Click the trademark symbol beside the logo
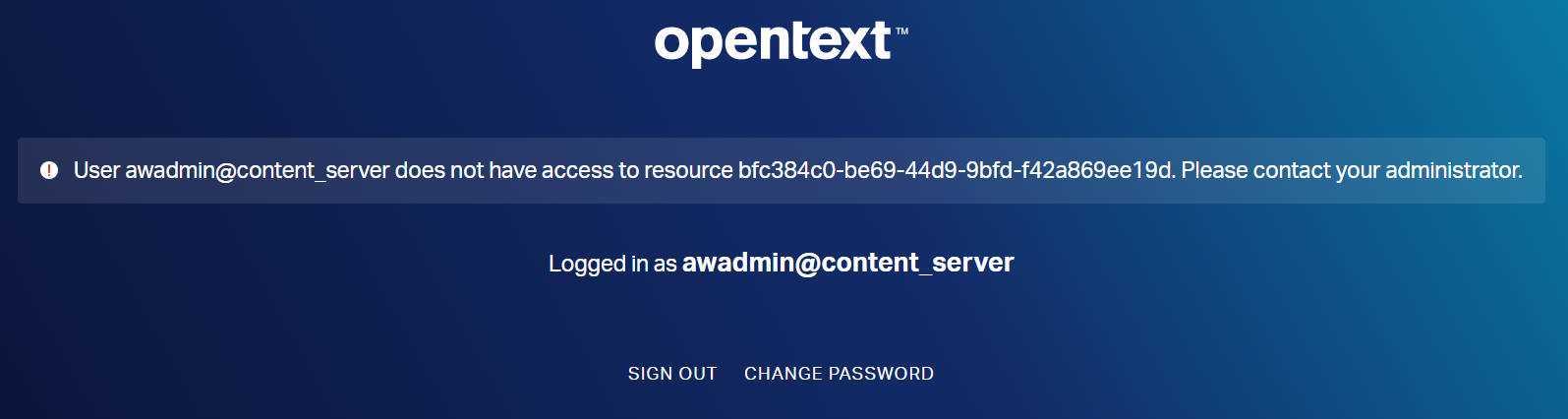Image resolution: width=1568 pixels, height=419 pixels. click(x=901, y=31)
